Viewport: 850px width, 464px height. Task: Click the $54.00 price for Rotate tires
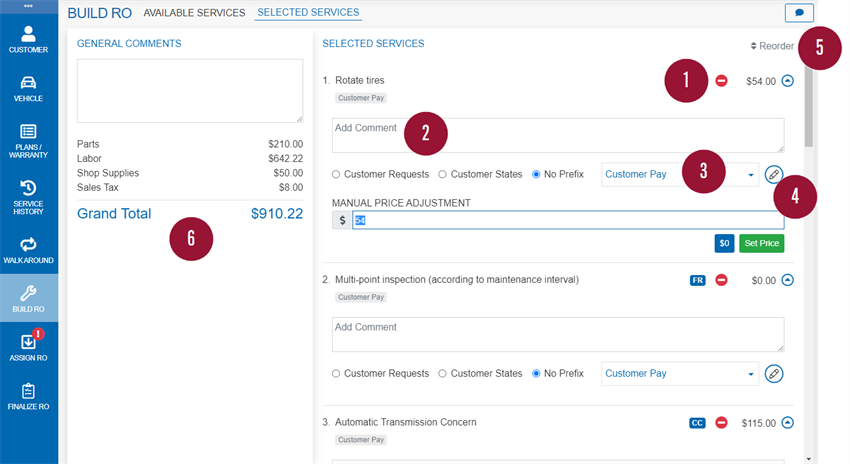761,81
